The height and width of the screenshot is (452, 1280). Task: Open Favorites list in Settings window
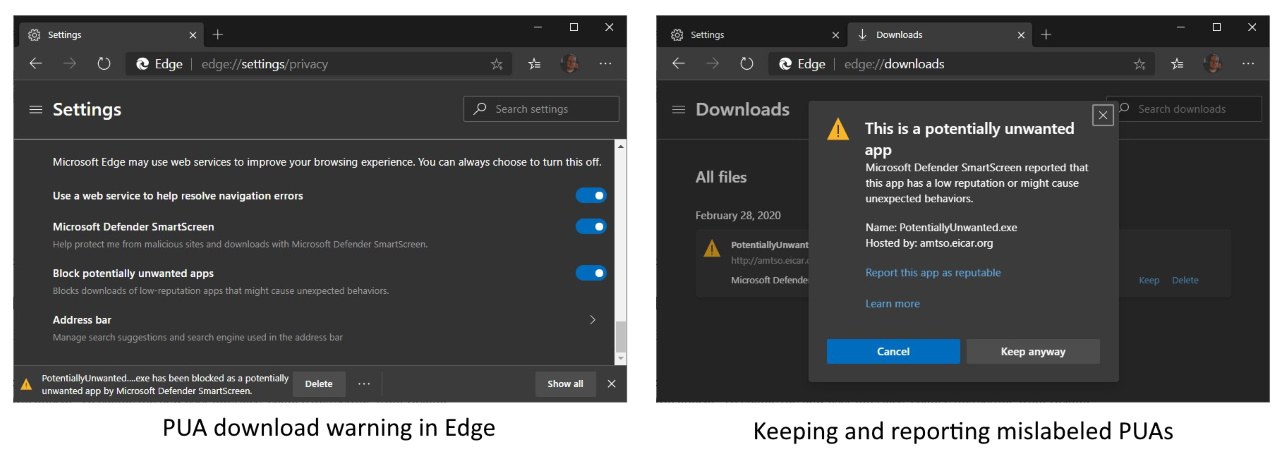click(535, 63)
